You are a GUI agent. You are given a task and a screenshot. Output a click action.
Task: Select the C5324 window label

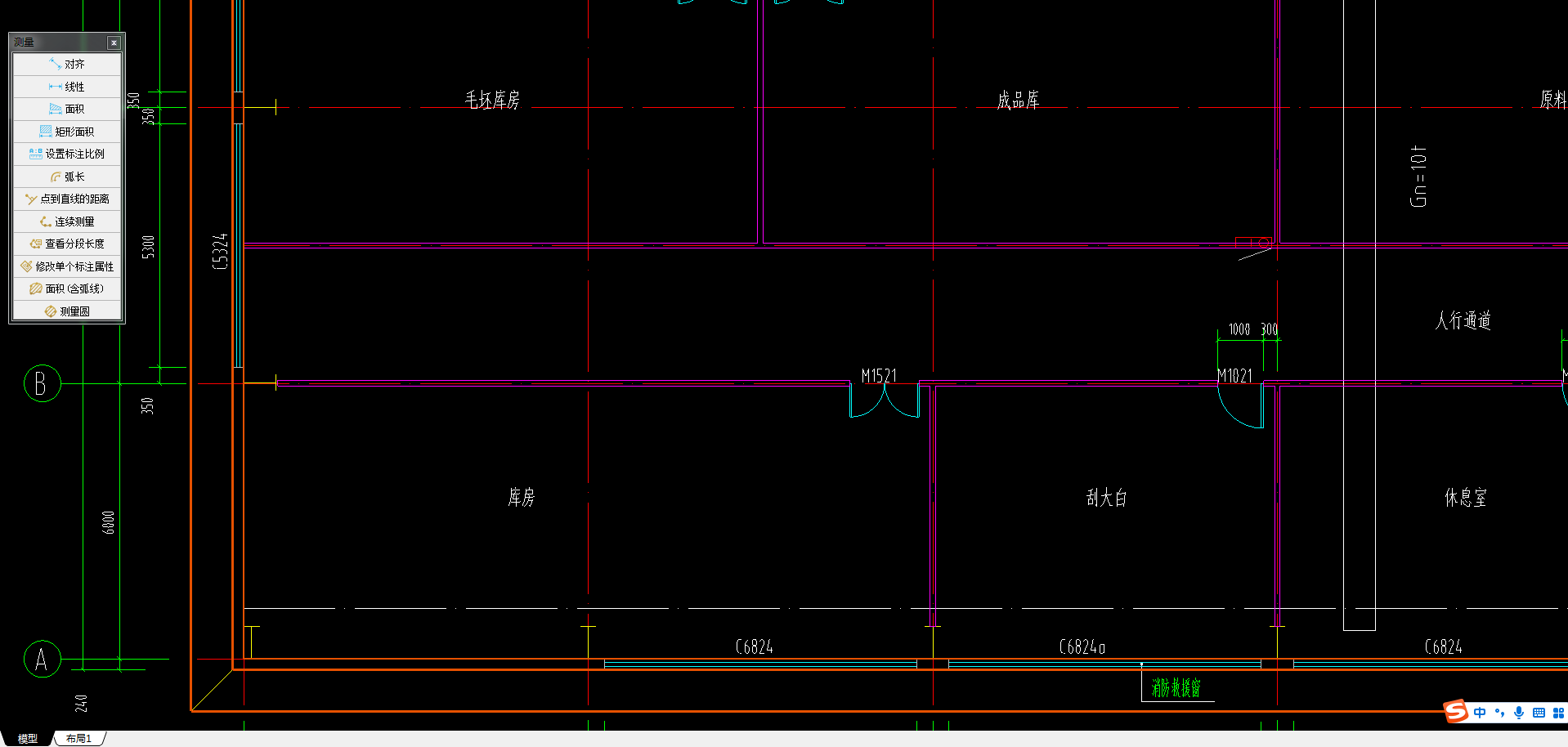pyautogui.click(x=220, y=251)
